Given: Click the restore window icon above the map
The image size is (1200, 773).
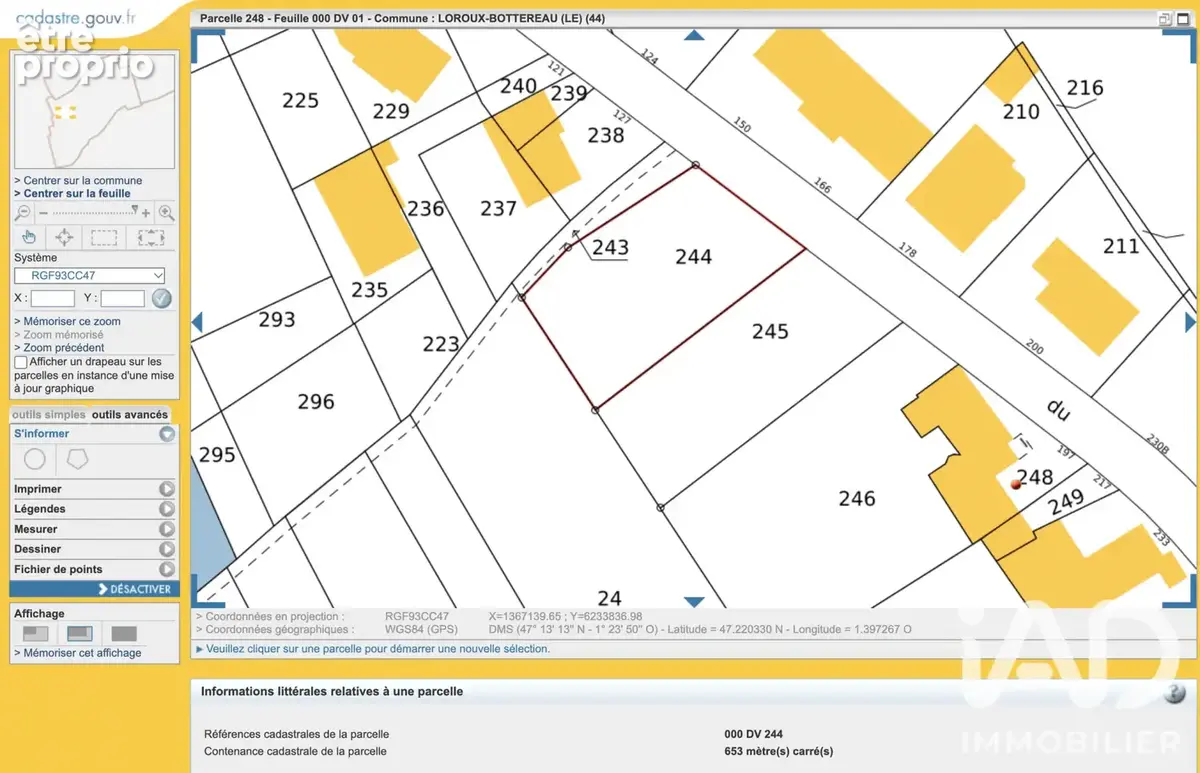Looking at the screenshot, I should [x=1165, y=18].
